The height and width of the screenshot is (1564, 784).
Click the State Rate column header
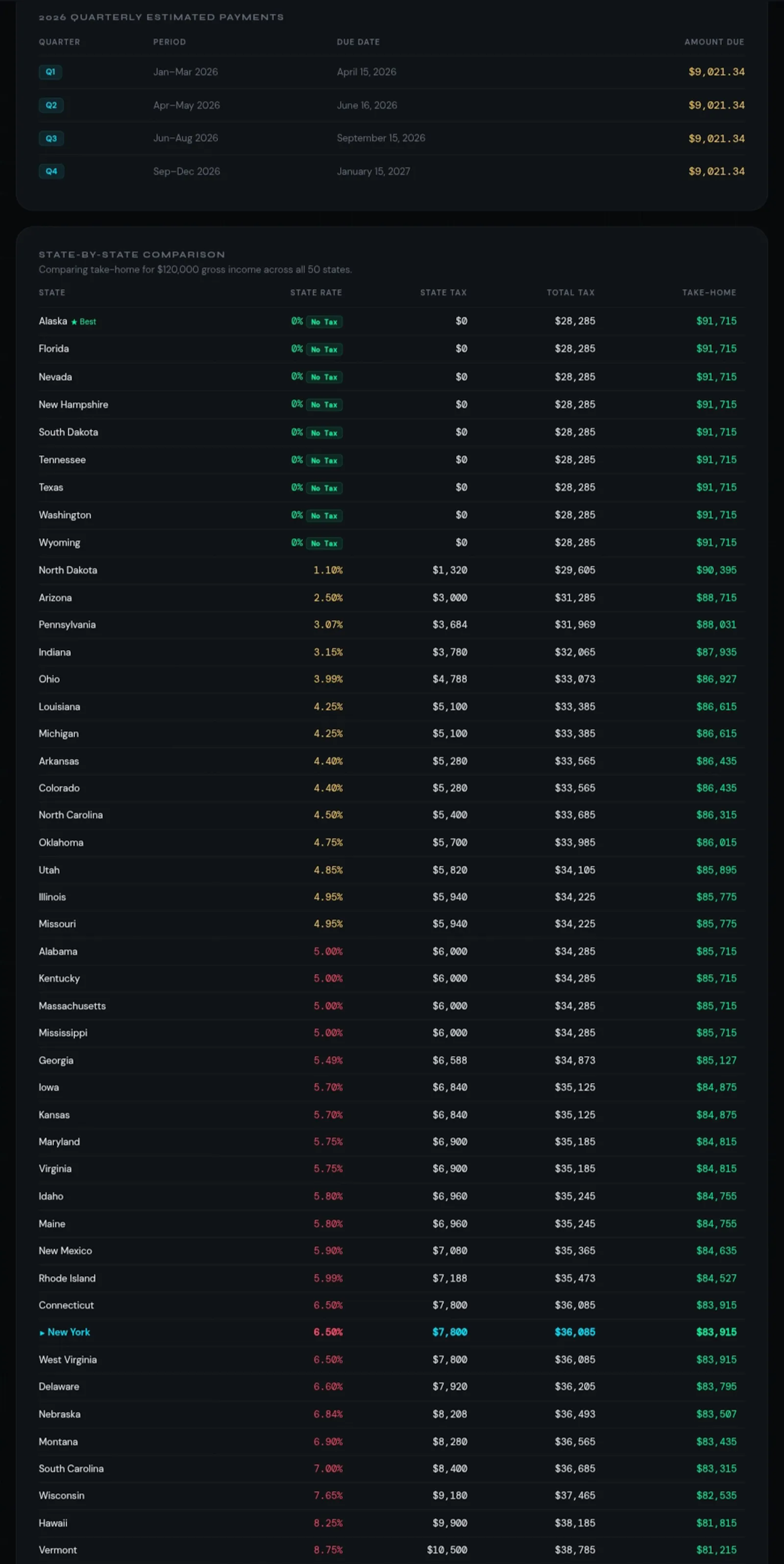point(316,293)
